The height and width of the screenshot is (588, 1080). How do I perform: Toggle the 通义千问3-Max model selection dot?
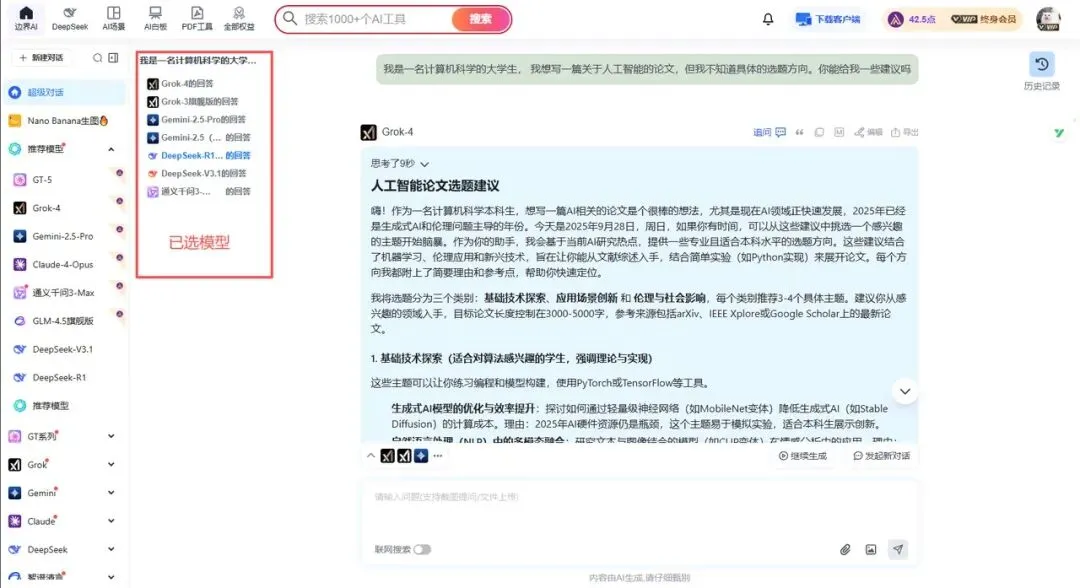coord(119,286)
